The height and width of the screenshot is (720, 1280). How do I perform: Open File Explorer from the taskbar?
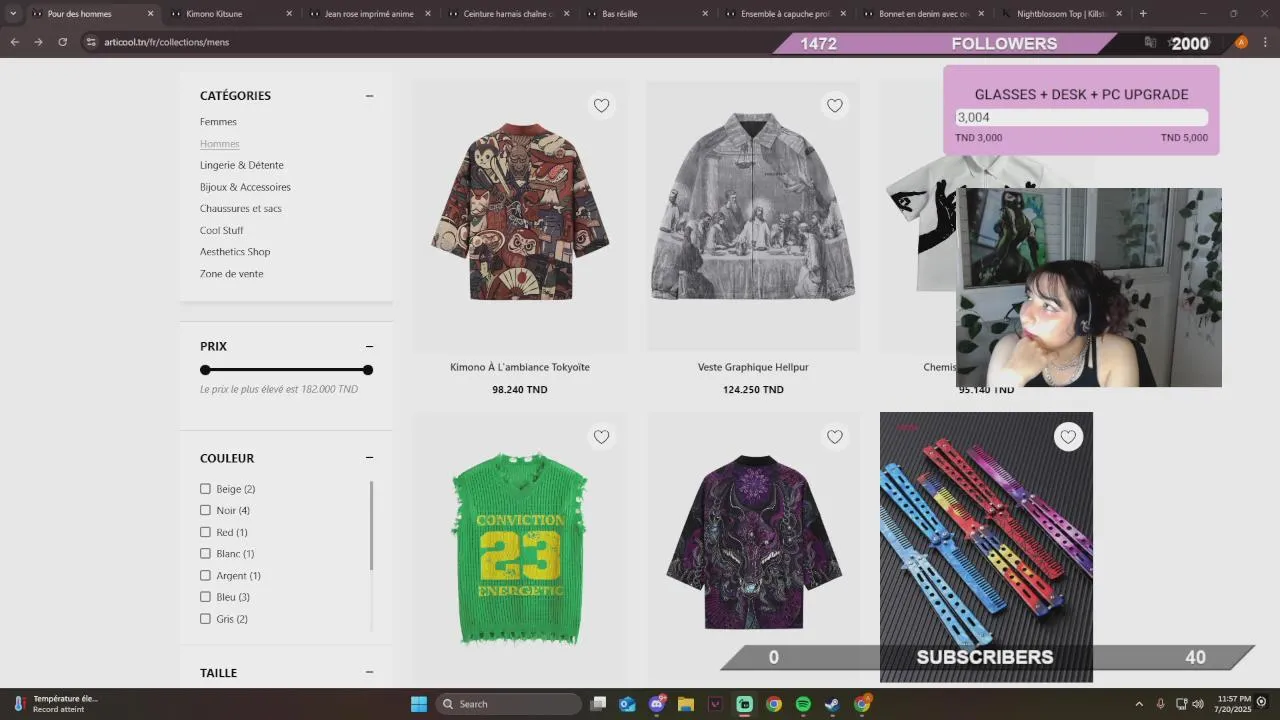click(x=686, y=704)
